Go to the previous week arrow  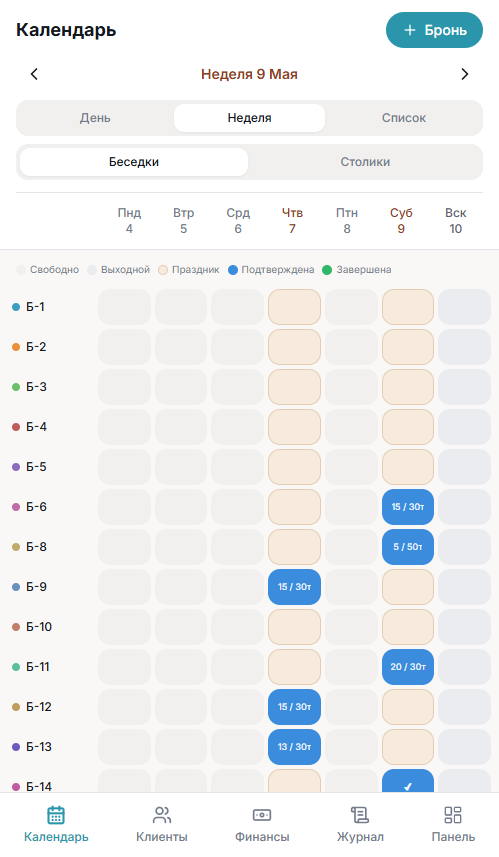pyautogui.click(x=34, y=74)
